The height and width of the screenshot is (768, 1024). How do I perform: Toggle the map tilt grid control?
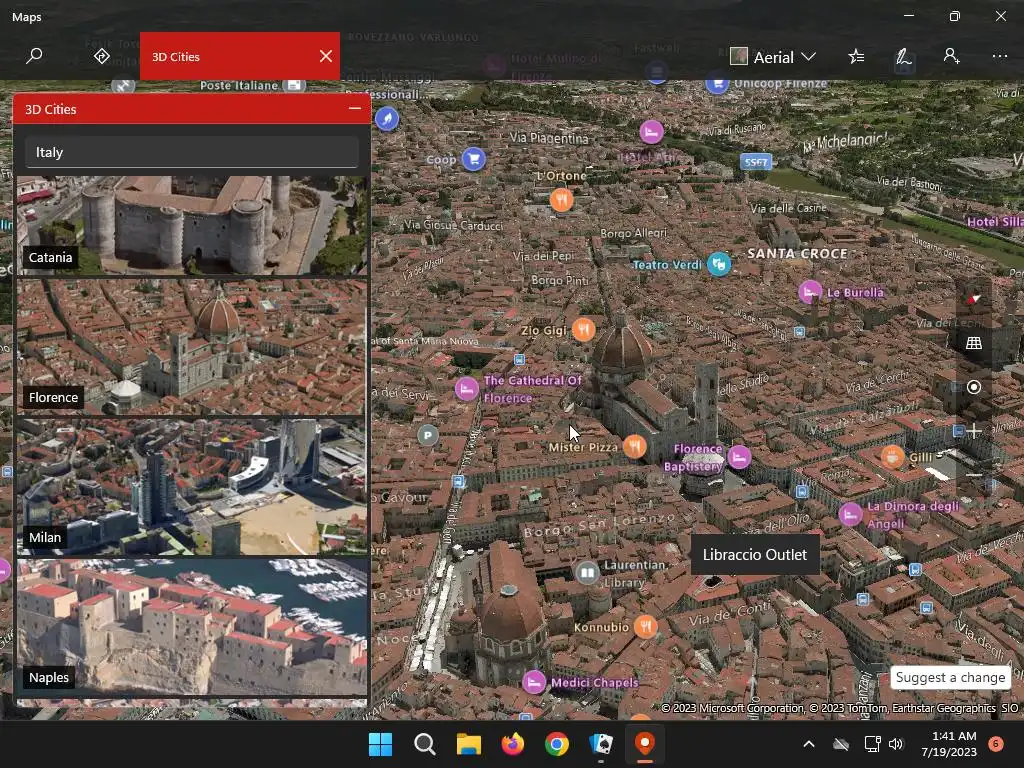click(x=974, y=343)
